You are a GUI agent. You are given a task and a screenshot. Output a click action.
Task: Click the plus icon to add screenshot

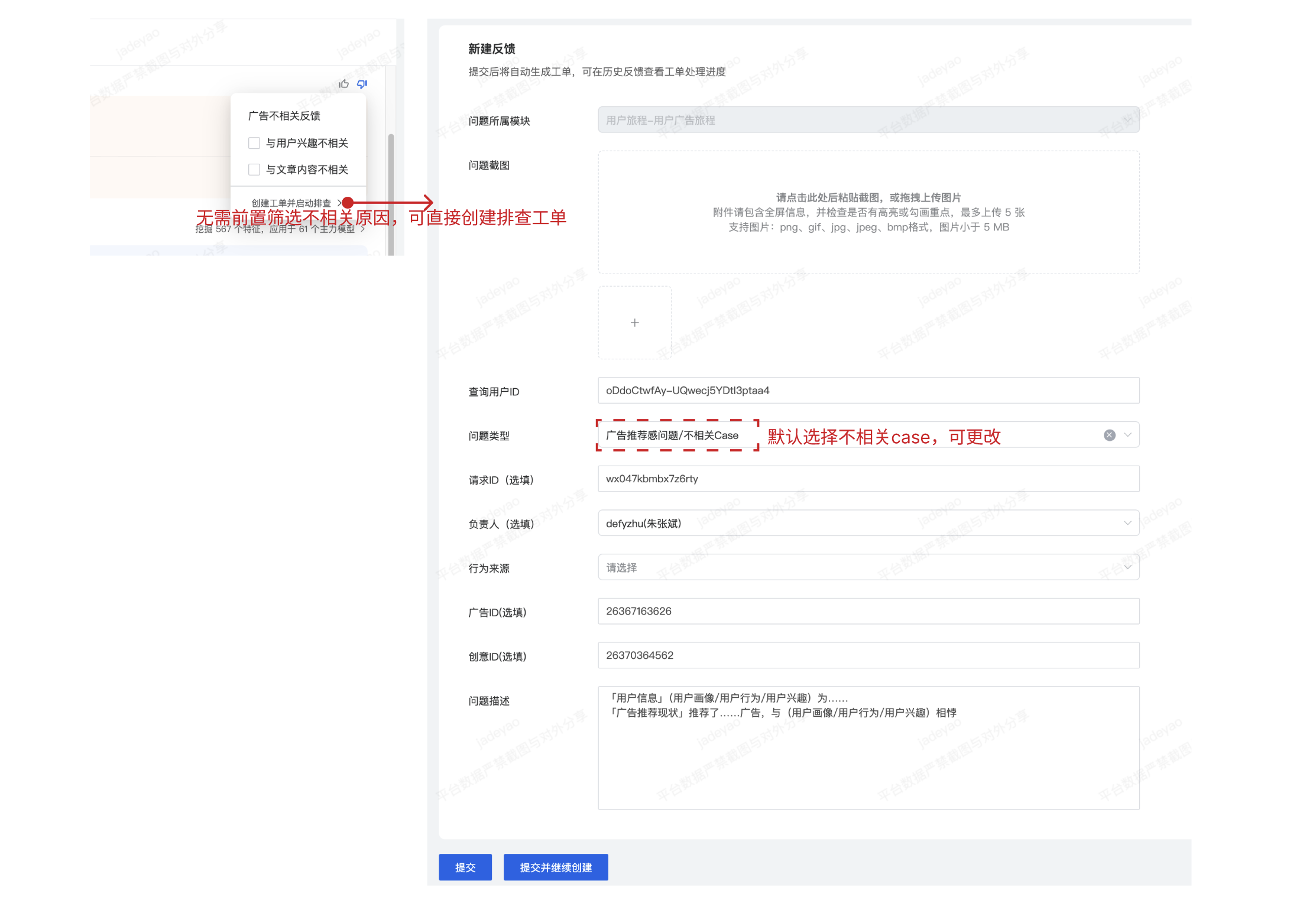[634, 323]
